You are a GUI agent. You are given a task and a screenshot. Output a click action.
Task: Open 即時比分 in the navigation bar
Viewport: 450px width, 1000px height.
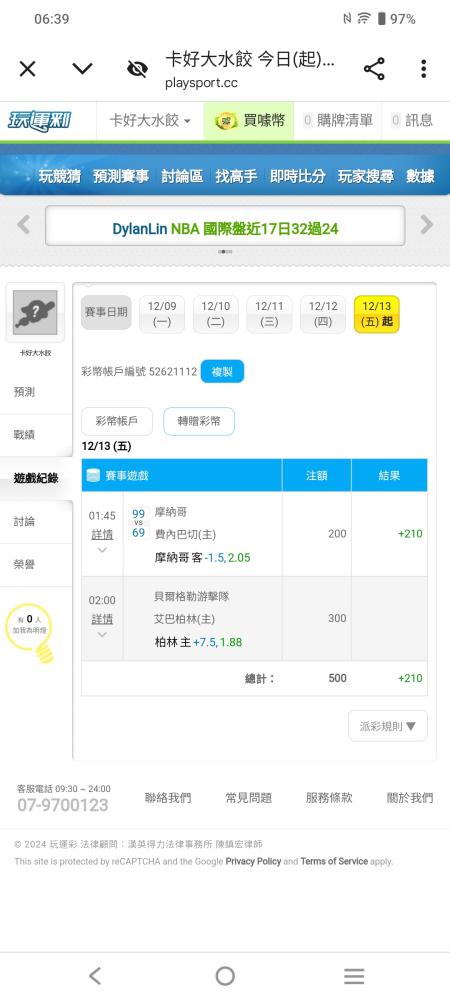tap(298, 176)
